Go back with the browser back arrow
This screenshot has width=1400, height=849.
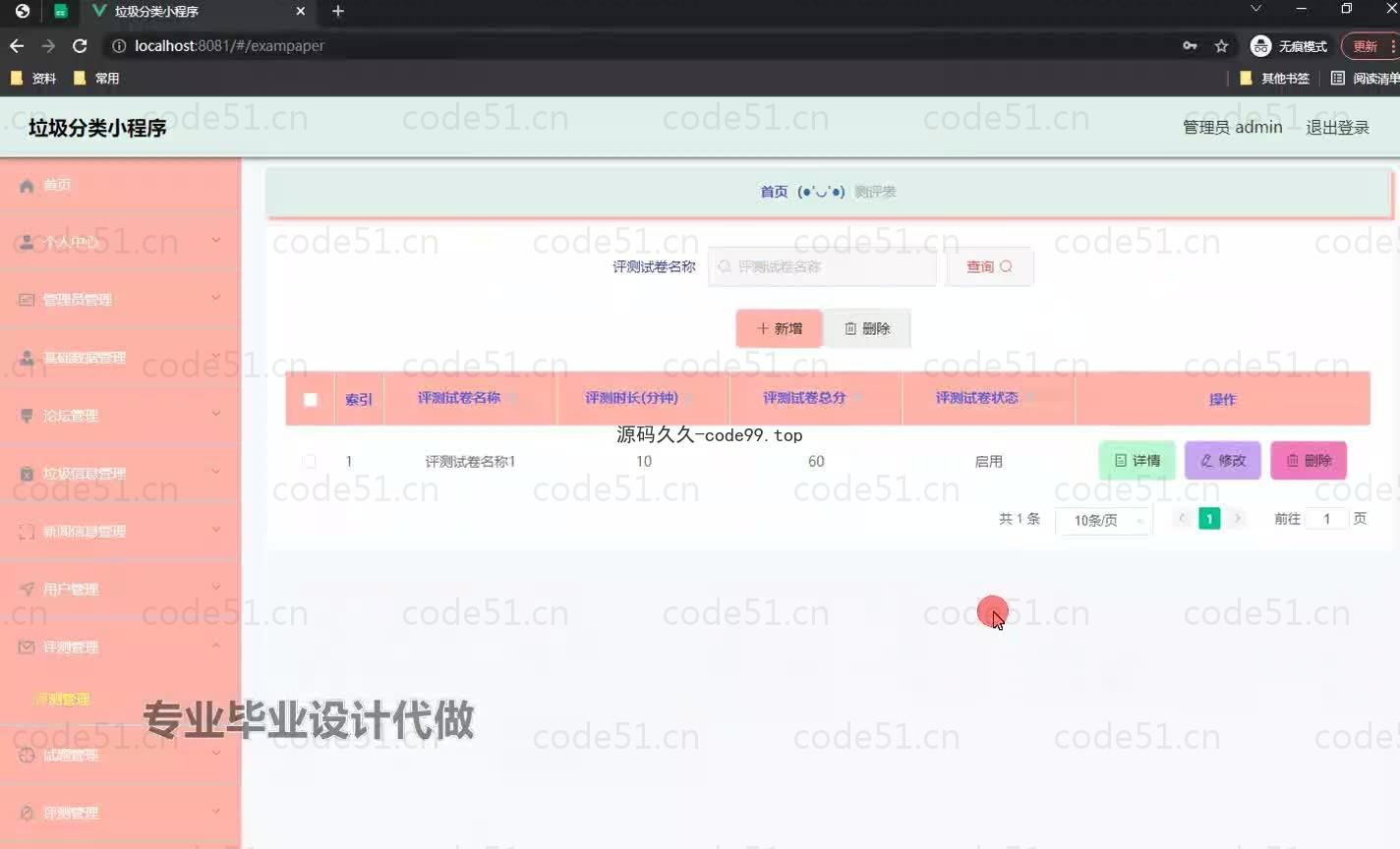click(x=17, y=45)
